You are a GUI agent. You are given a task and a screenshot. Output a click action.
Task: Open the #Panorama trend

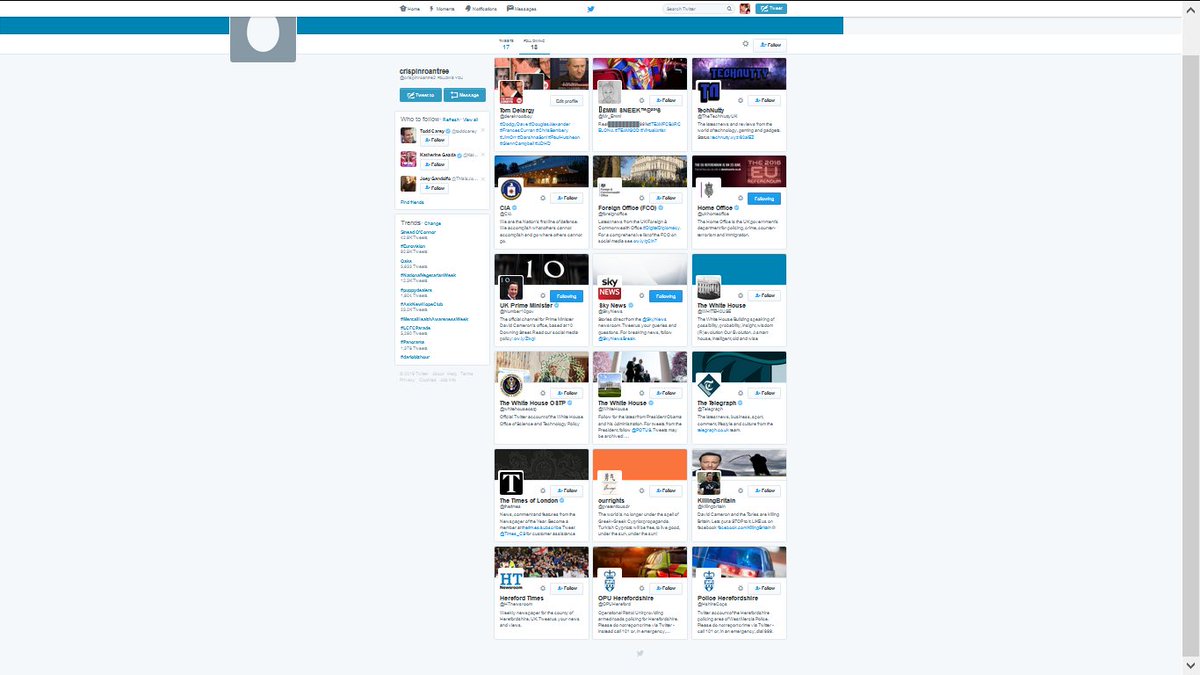click(x=412, y=341)
